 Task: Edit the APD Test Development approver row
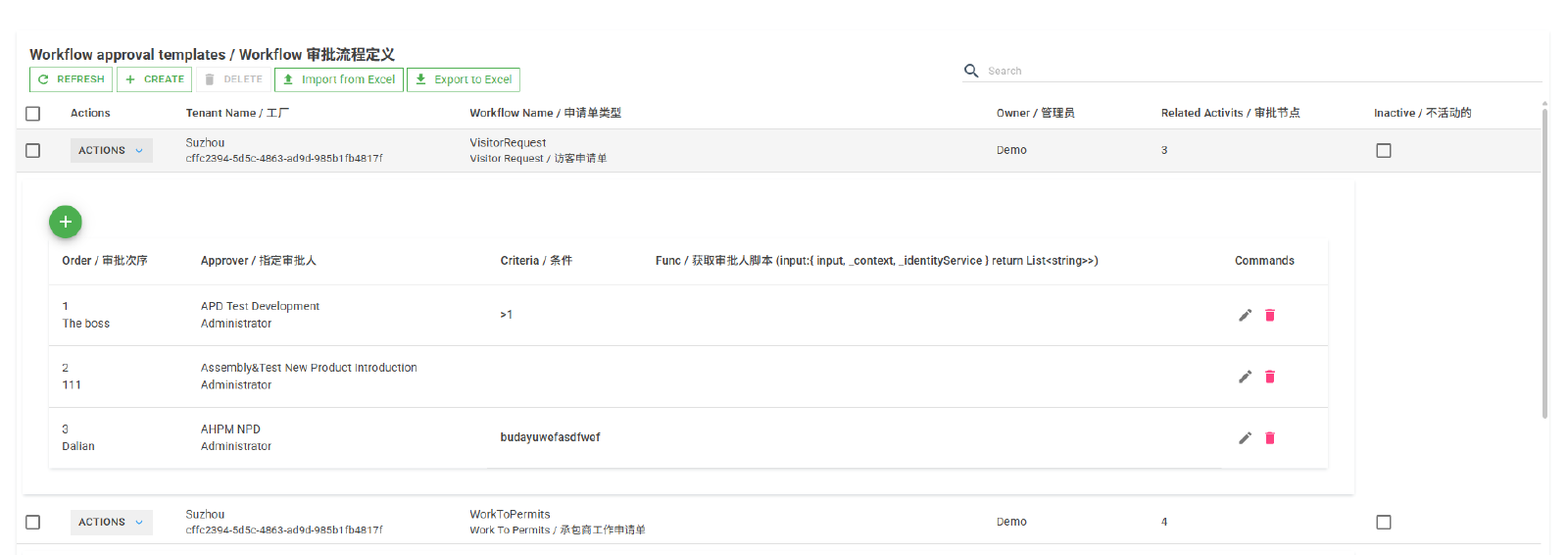tap(1245, 315)
